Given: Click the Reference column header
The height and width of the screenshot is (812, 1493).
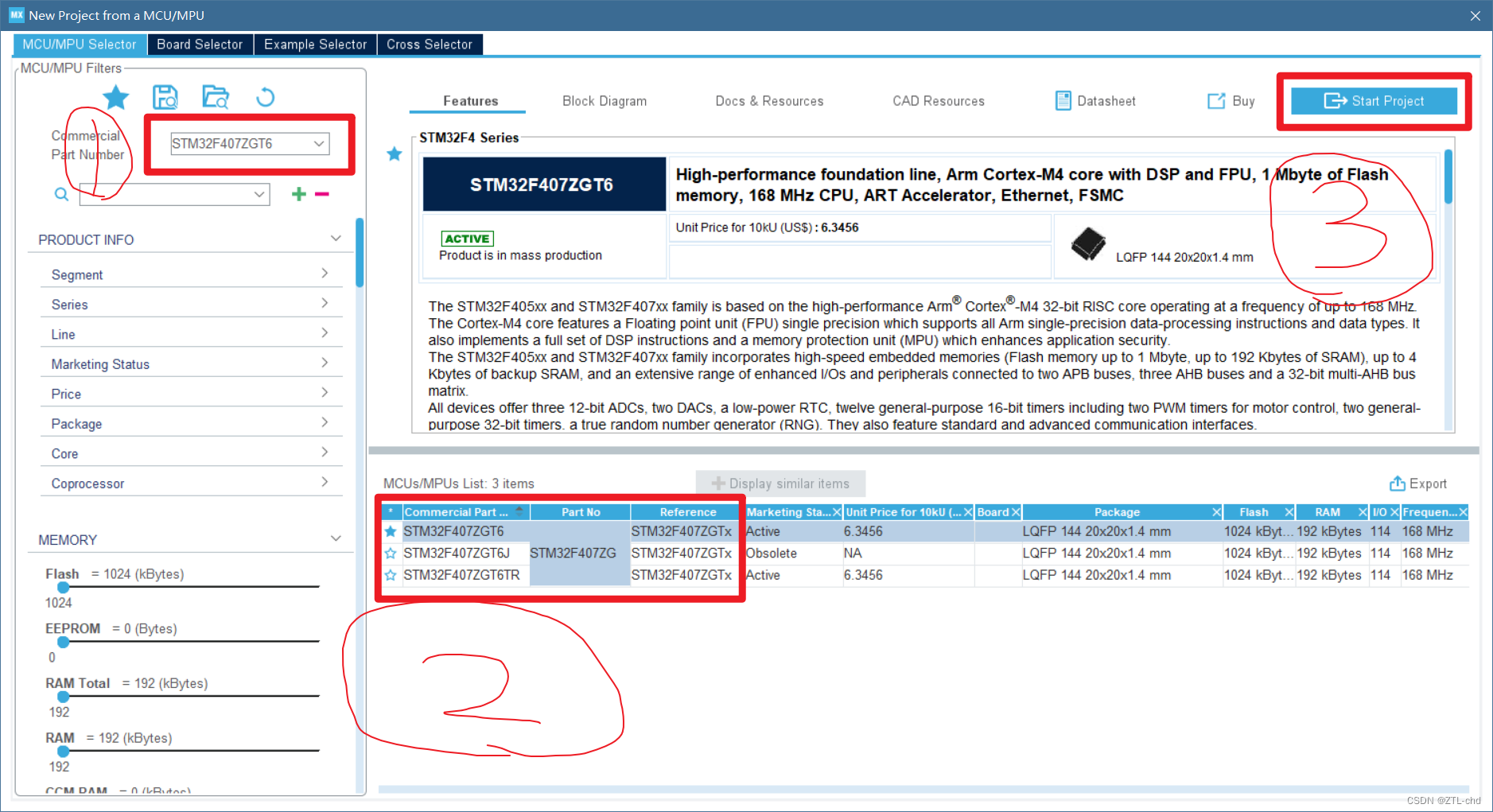Looking at the screenshot, I should click(687, 512).
